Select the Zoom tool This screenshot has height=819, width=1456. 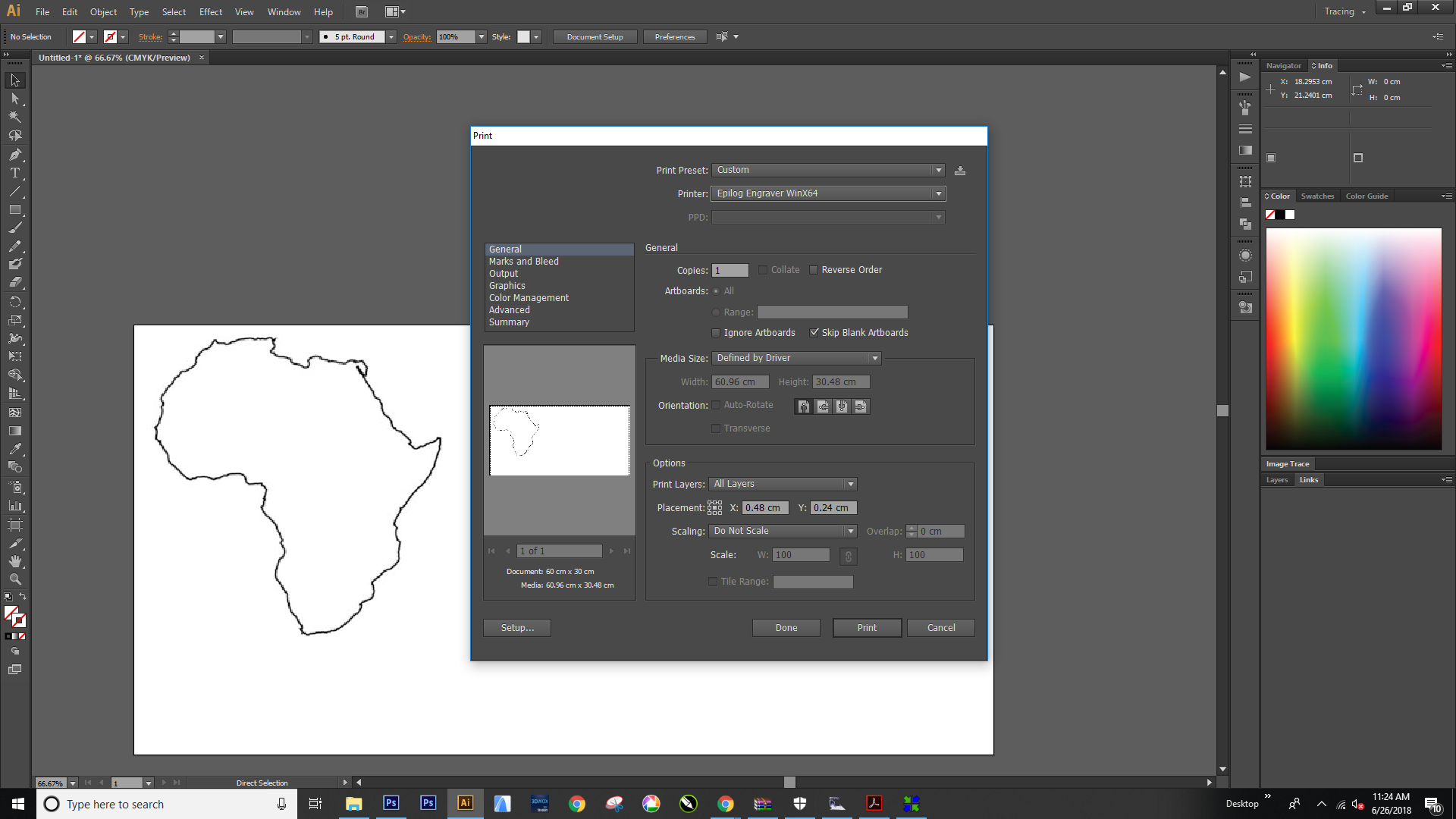coord(14,579)
